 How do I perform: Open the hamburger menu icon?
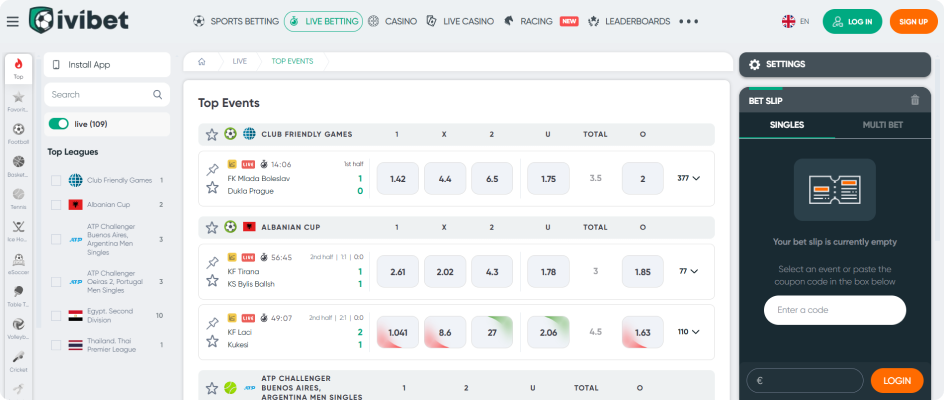click(13, 22)
